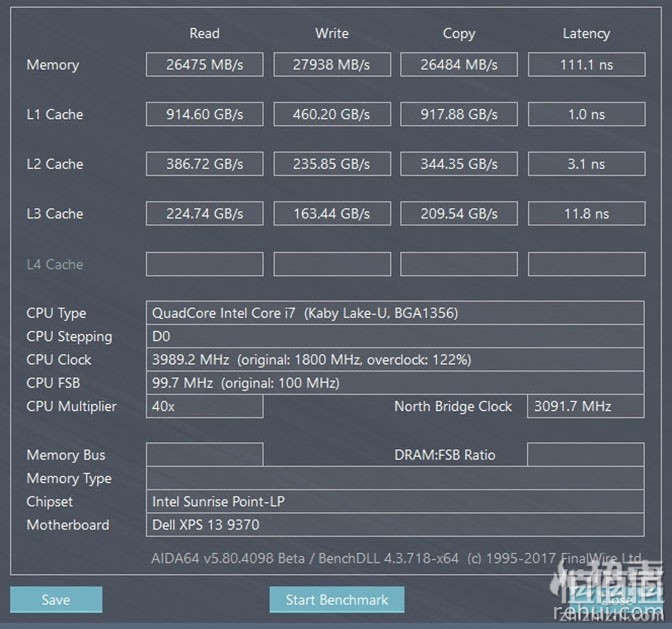Select L3 Cache Read 224.74 GB/s
This screenshot has width=672, height=629.
coord(204,213)
